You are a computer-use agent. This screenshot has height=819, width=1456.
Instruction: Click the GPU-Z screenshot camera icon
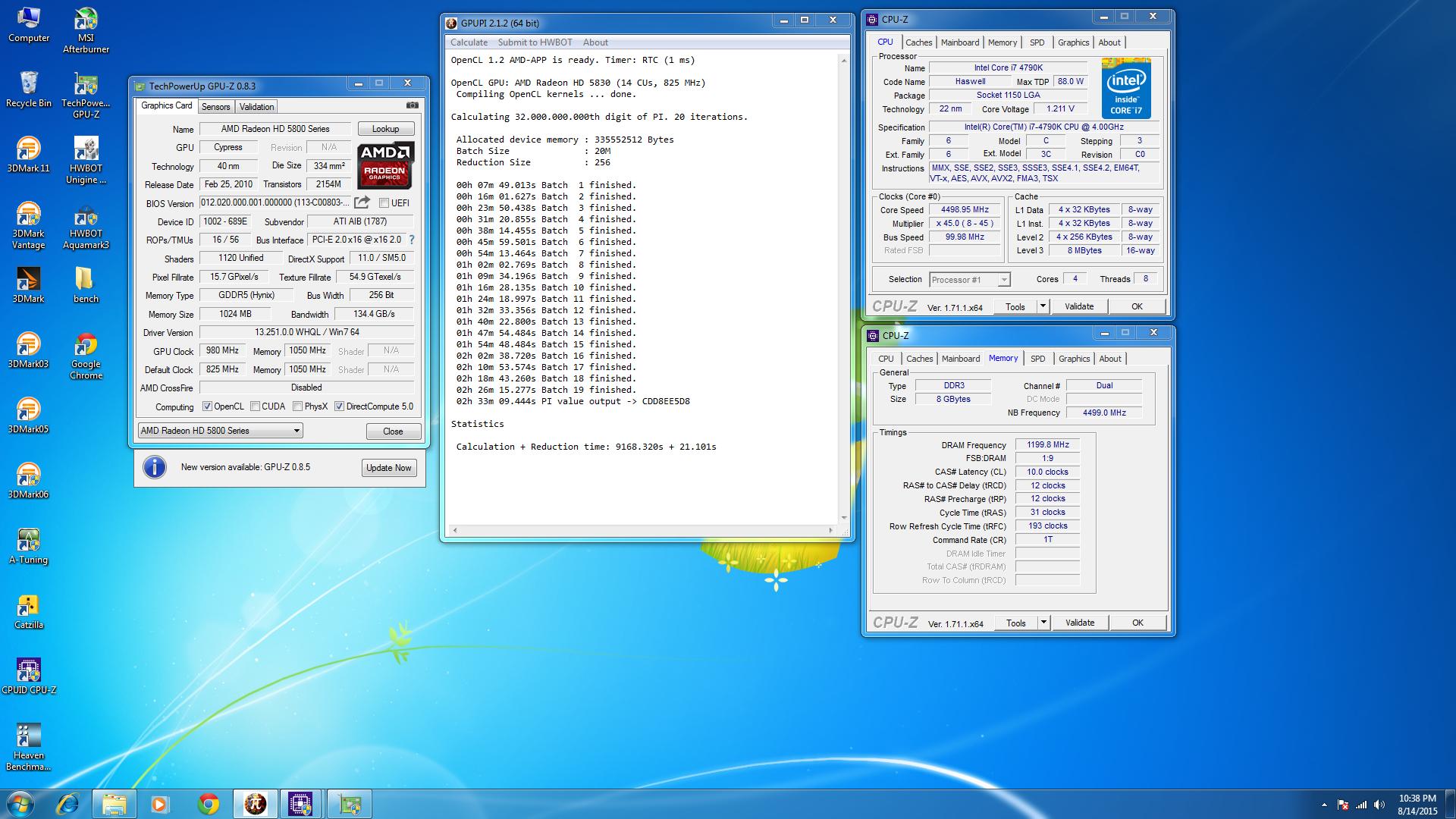(412, 105)
